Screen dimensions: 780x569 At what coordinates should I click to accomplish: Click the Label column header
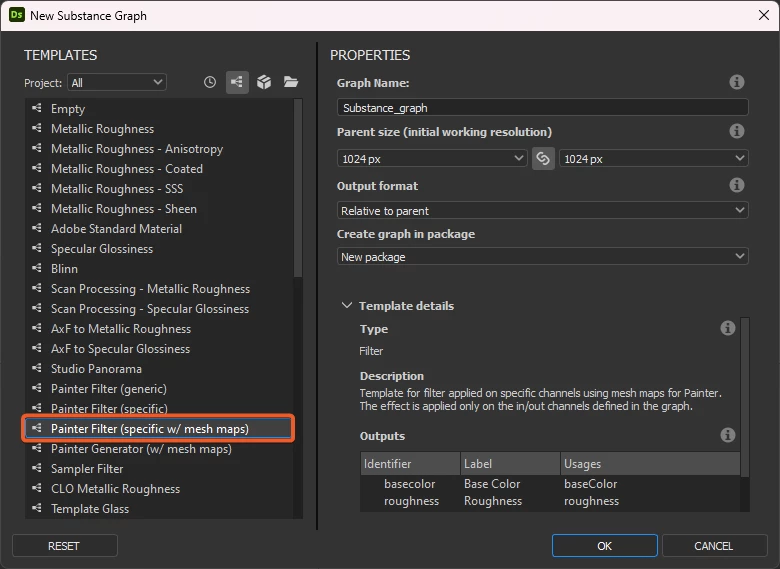pos(510,464)
